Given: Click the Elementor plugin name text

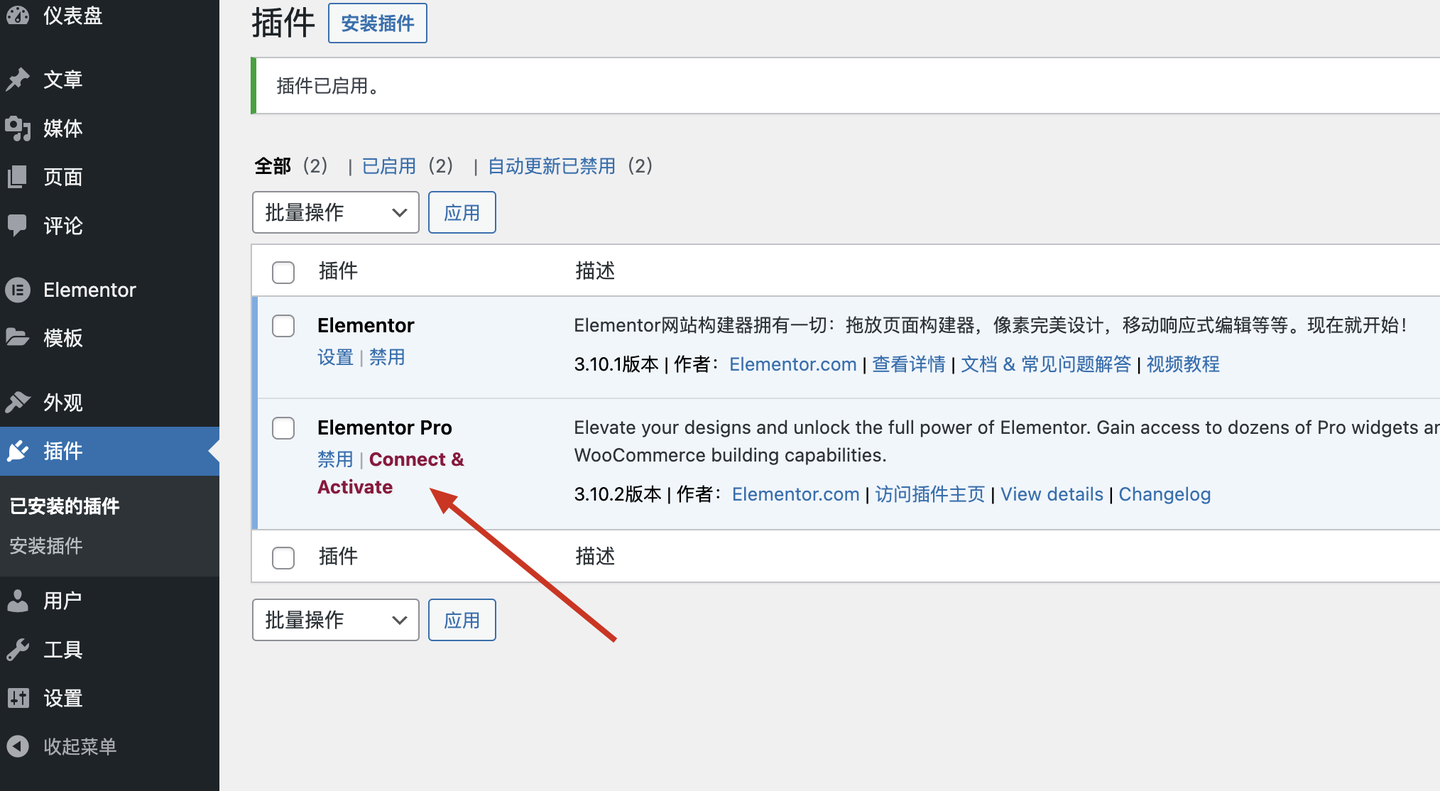Looking at the screenshot, I should 366,325.
